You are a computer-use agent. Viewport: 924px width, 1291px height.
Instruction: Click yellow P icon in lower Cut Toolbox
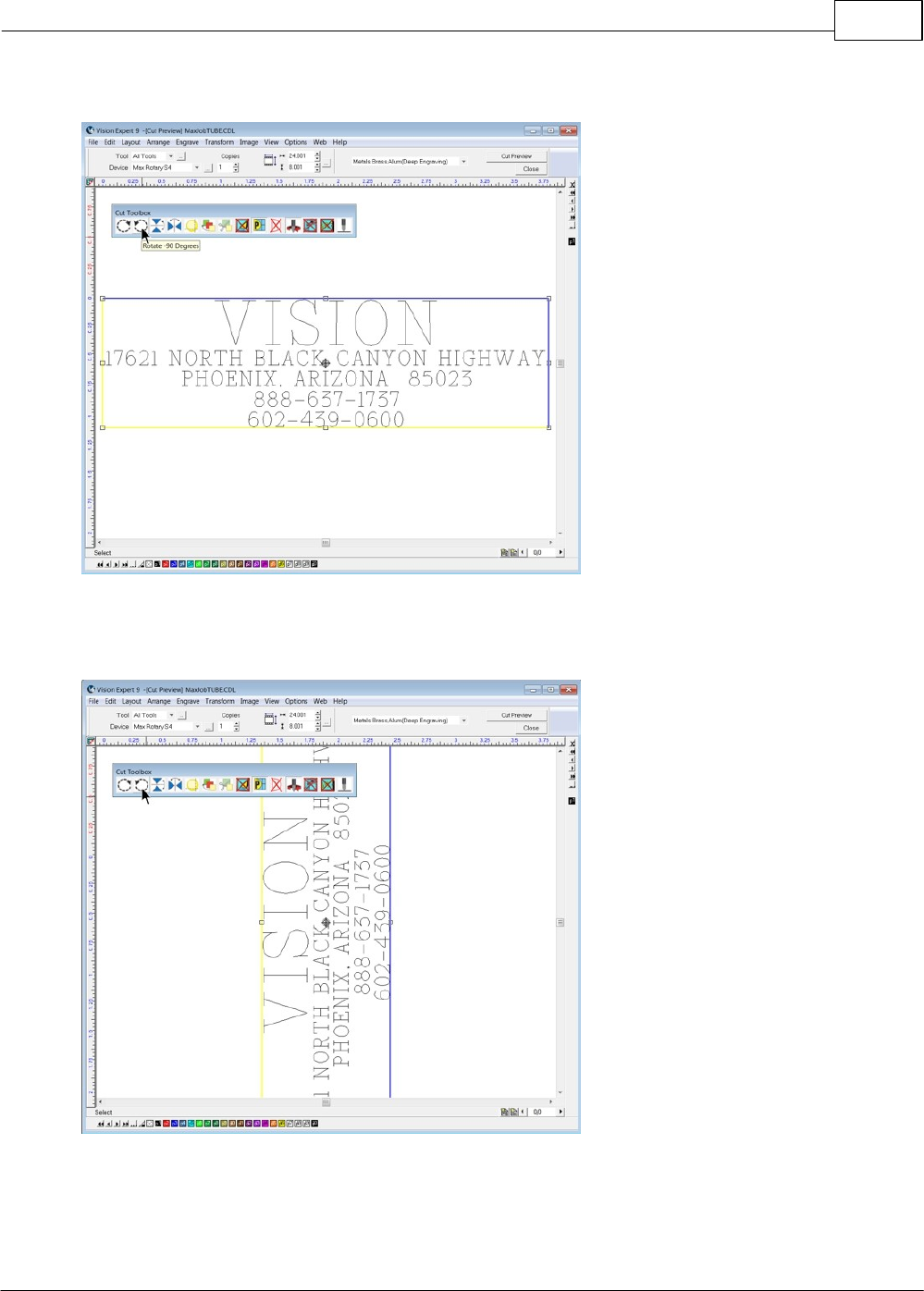[259, 784]
